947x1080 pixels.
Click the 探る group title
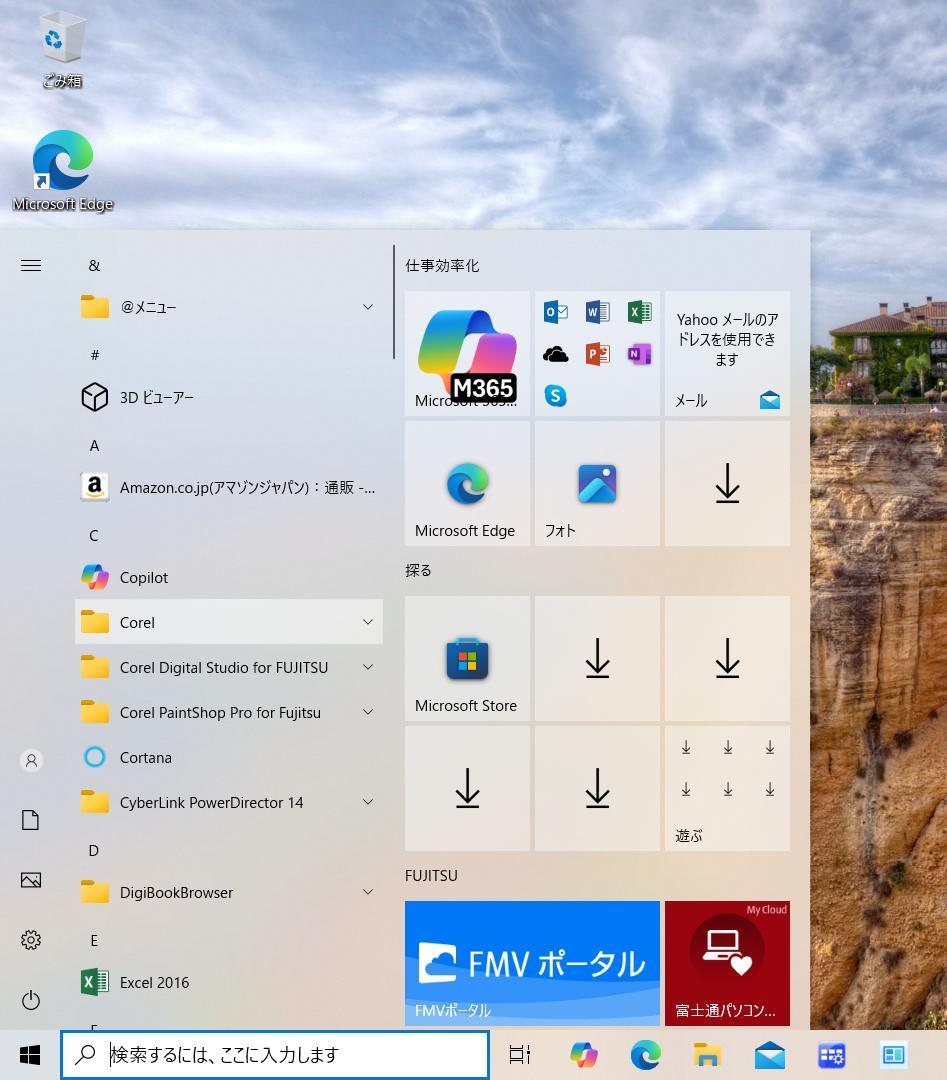418,570
